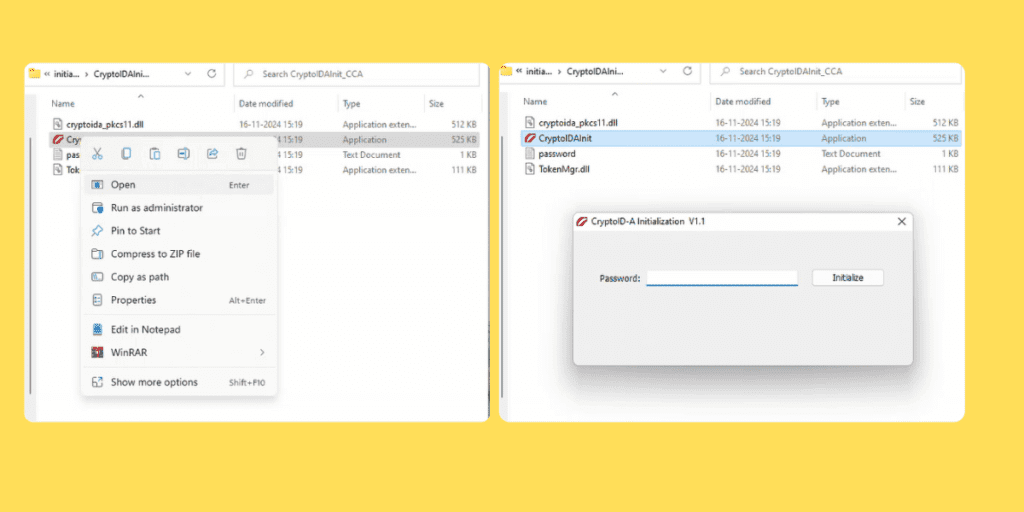1024x512 pixels.
Task: Expand the WinRAR submenu arrow
Action: (x=262, y=352)
